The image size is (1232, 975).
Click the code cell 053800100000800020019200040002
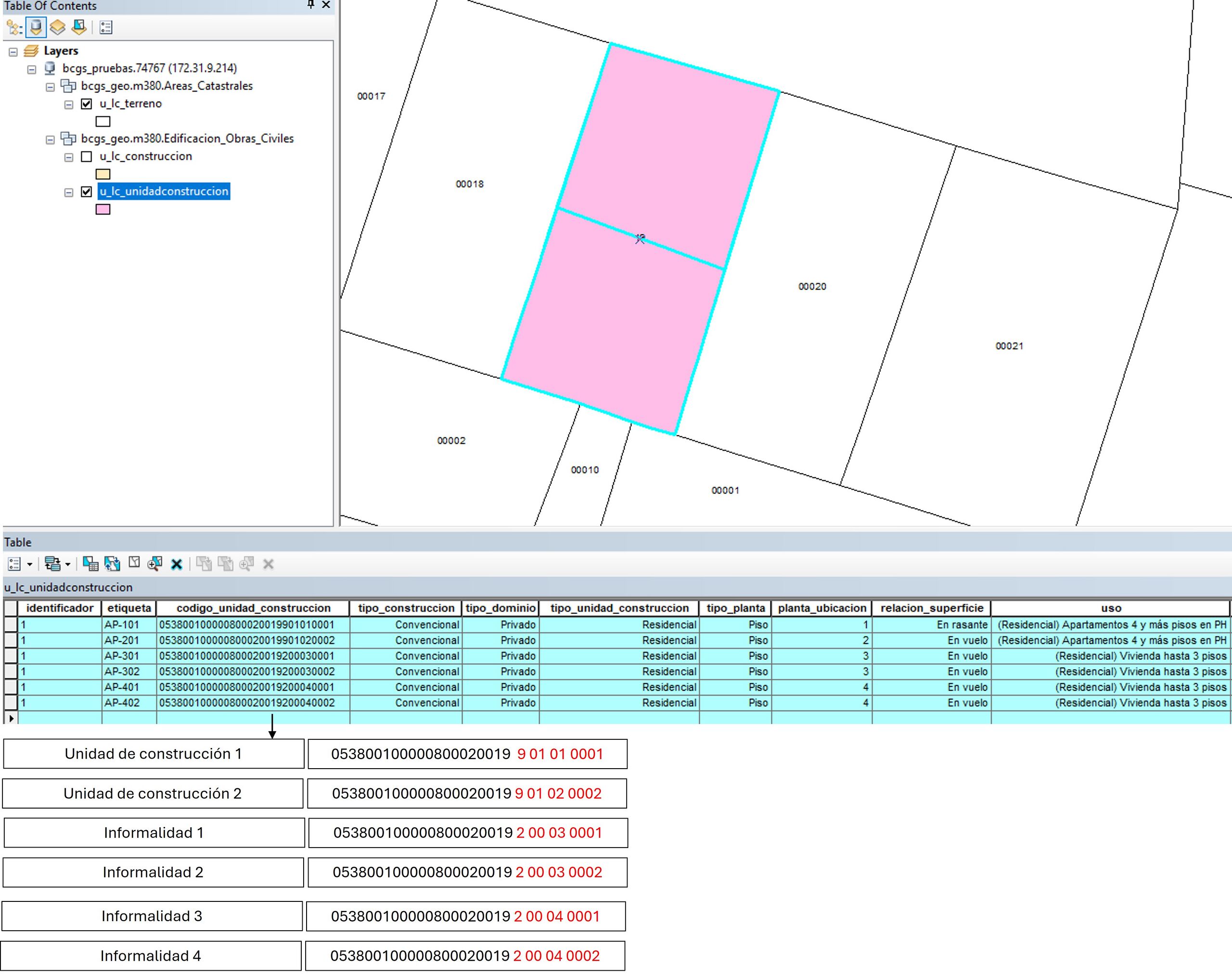(x=253, y=703)
